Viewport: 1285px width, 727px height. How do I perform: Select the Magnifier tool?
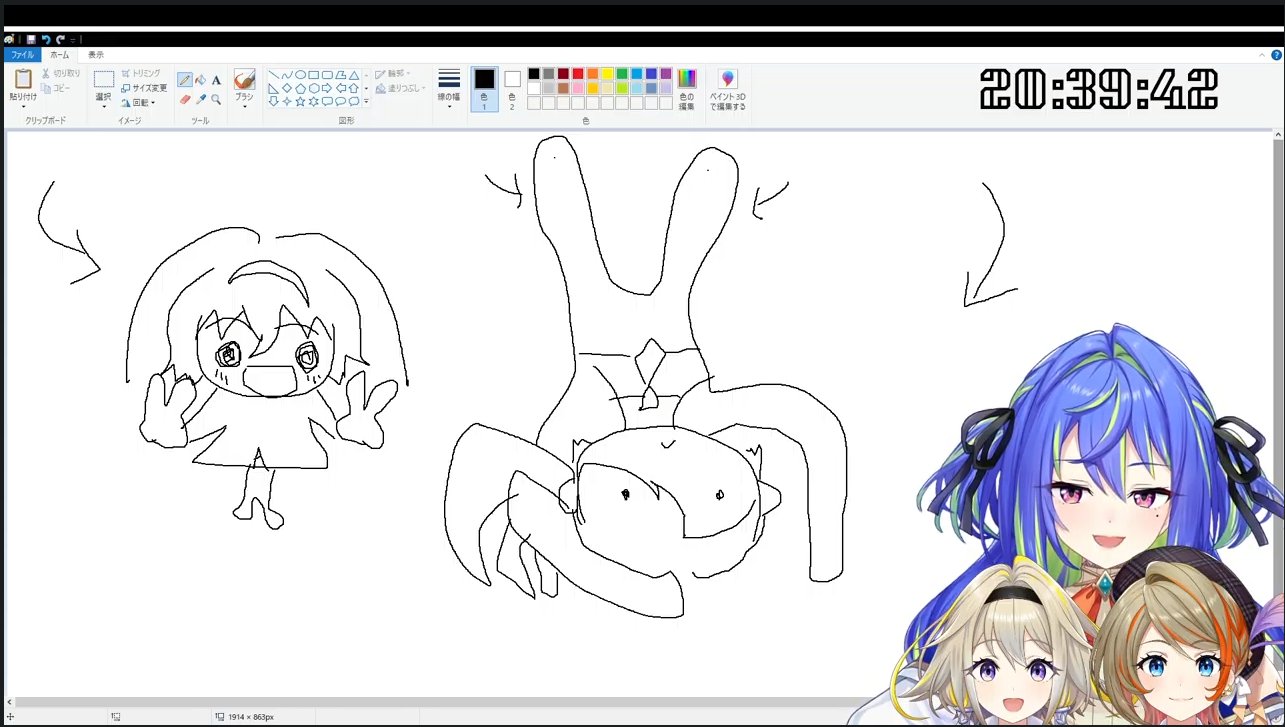pyautogui.click(x=216, y=100)
